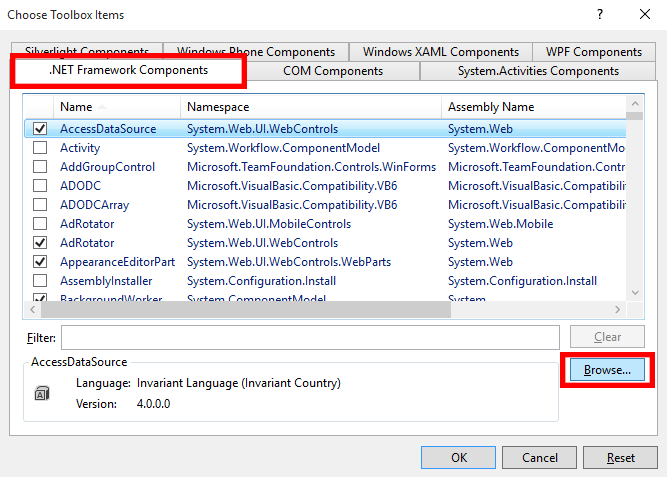Select the AppearanceEditorPart list entry
667x477 pixels.
pyautogui.click(x=117, y=262)
